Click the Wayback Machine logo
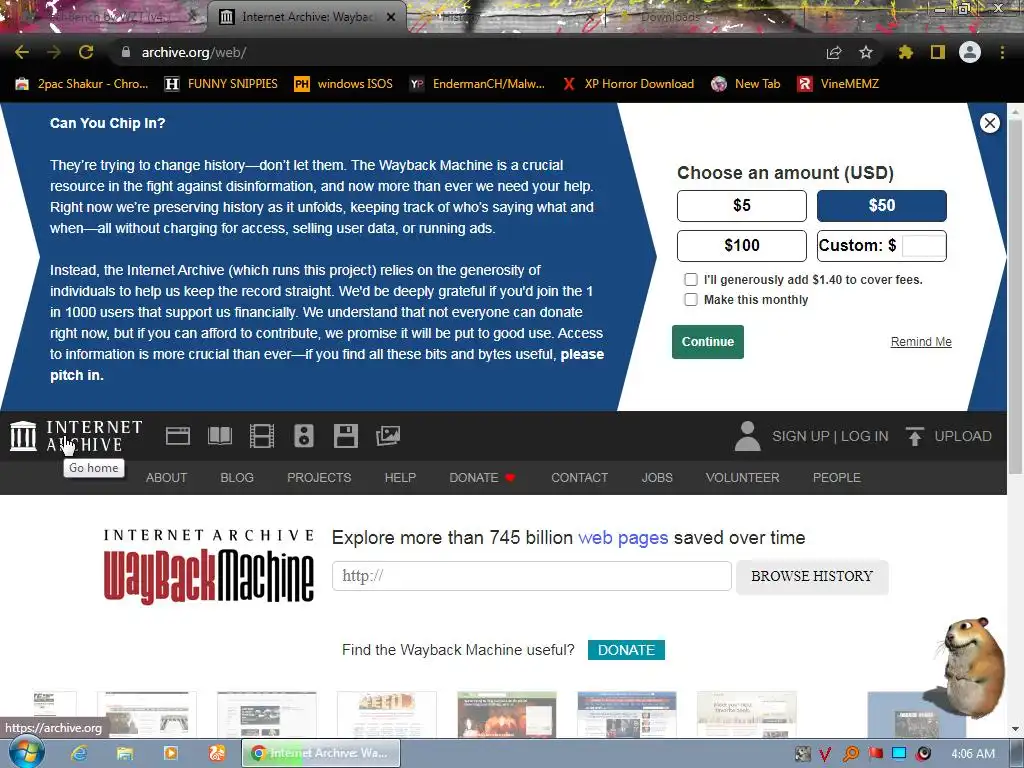Image resolution: width=1024 pixels, height=768 pixels. [209, 566]
